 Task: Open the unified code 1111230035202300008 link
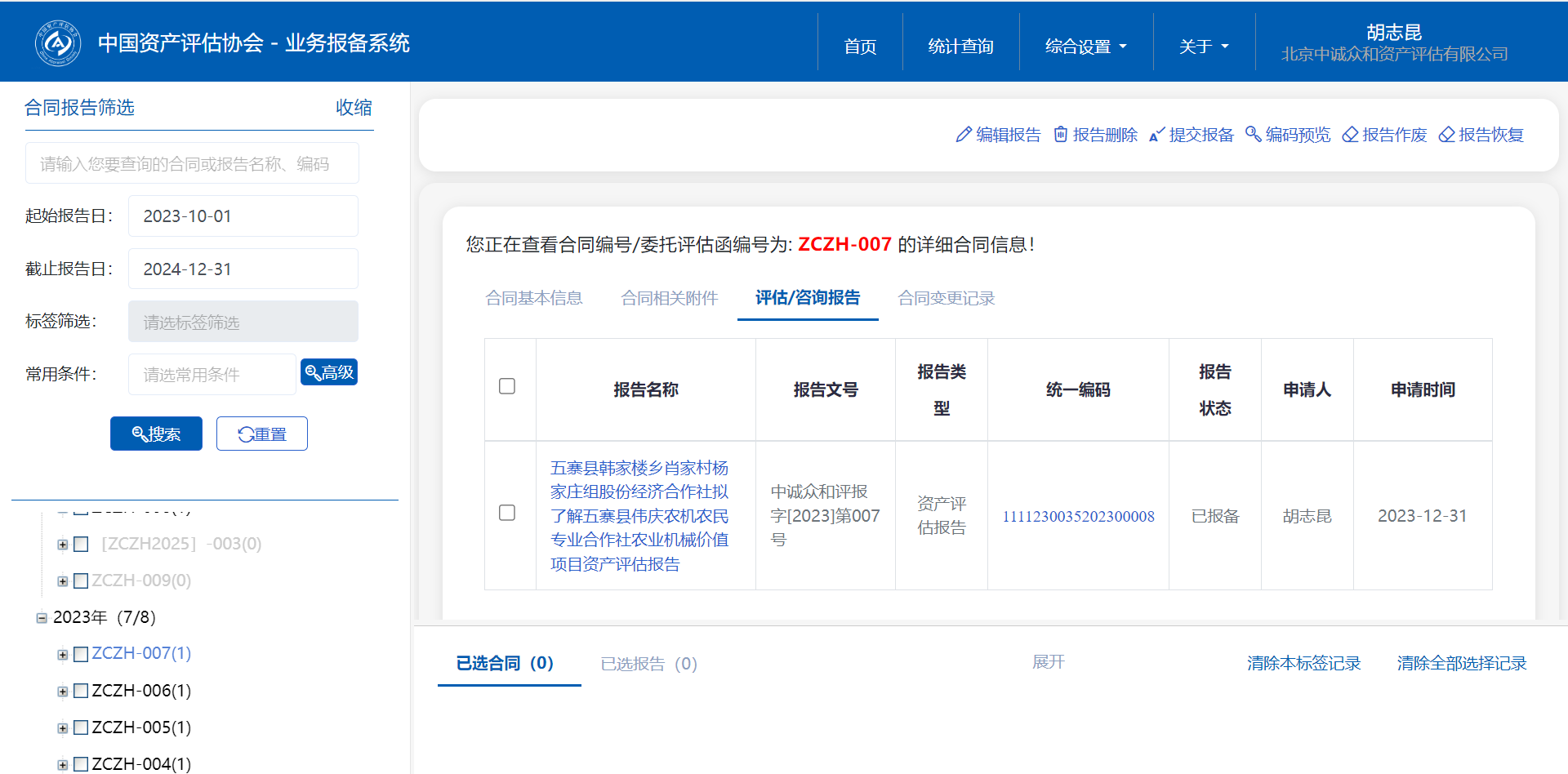(x=1078, y=516)
